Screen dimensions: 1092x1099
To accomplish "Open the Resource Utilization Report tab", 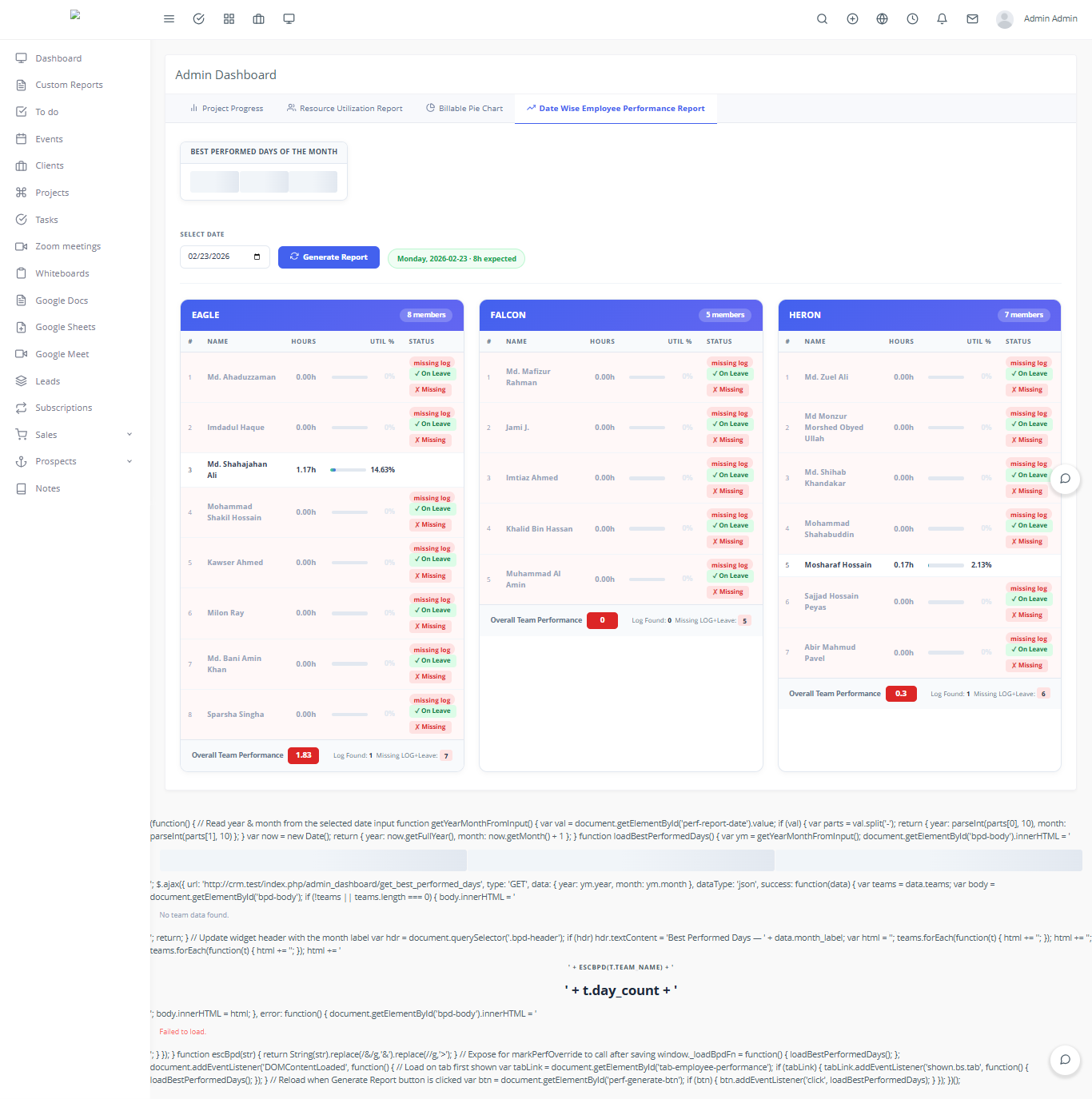I will pos(345,109).
